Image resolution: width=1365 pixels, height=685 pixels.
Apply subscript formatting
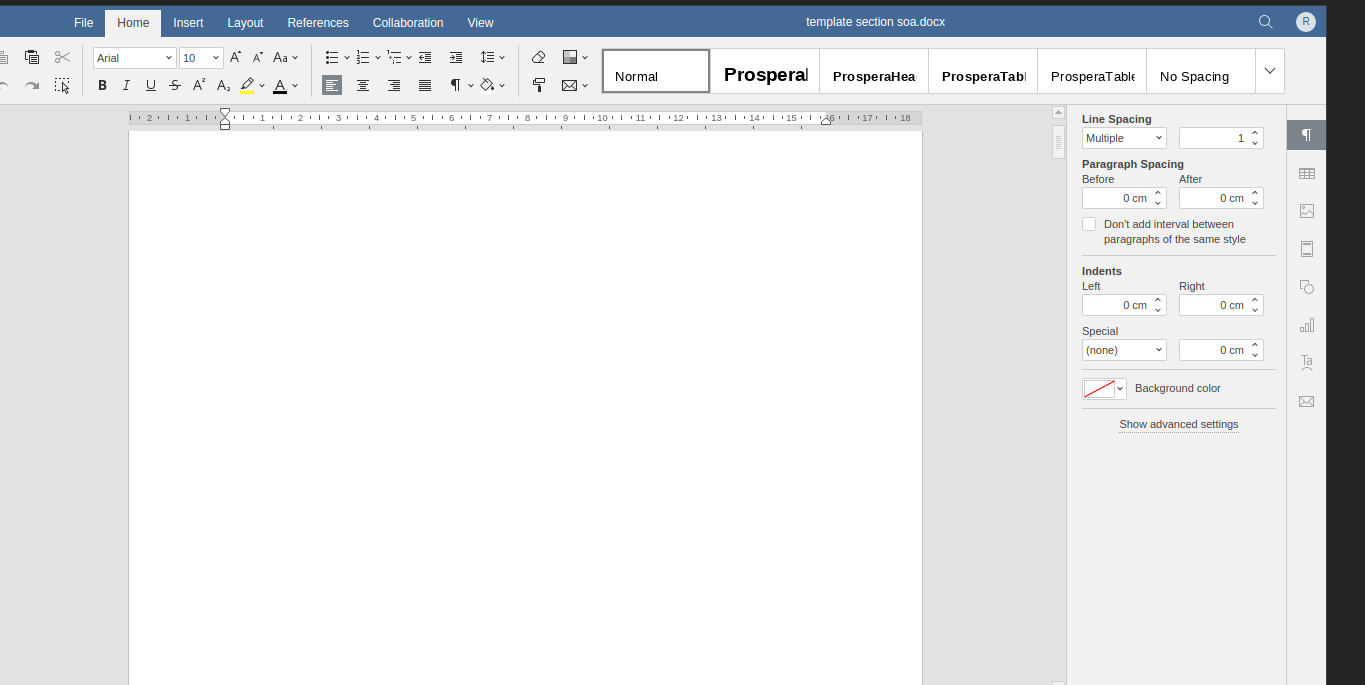pos(224,86)
